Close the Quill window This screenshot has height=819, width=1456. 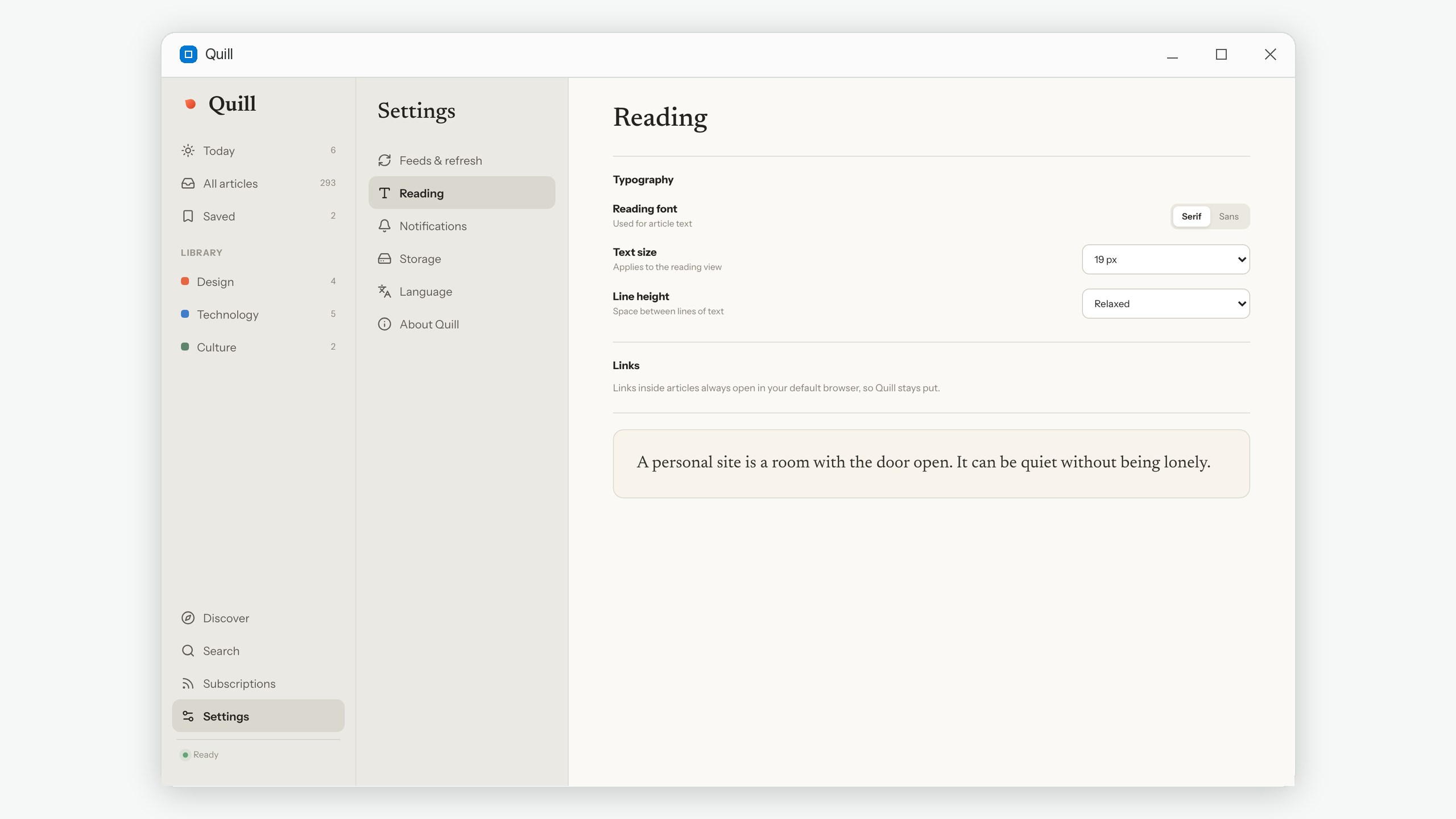pos(1270,54)
